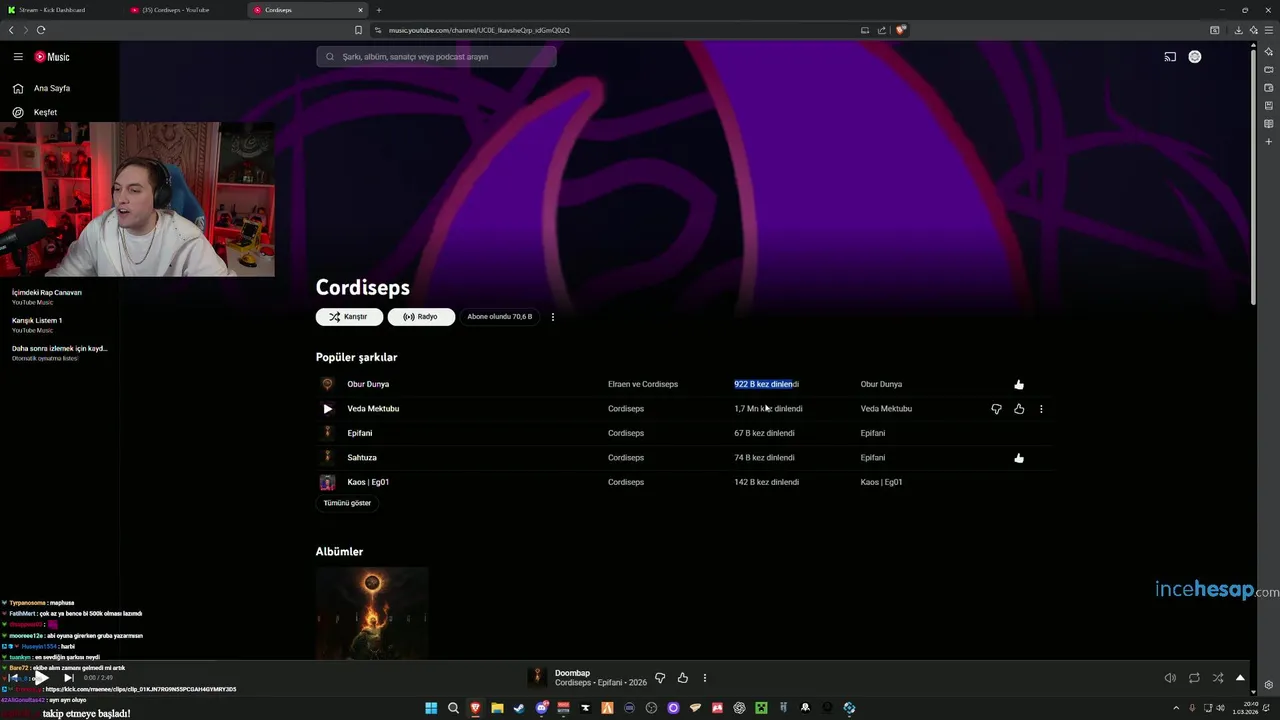Open Steam from the taskbar

point(519,708)
